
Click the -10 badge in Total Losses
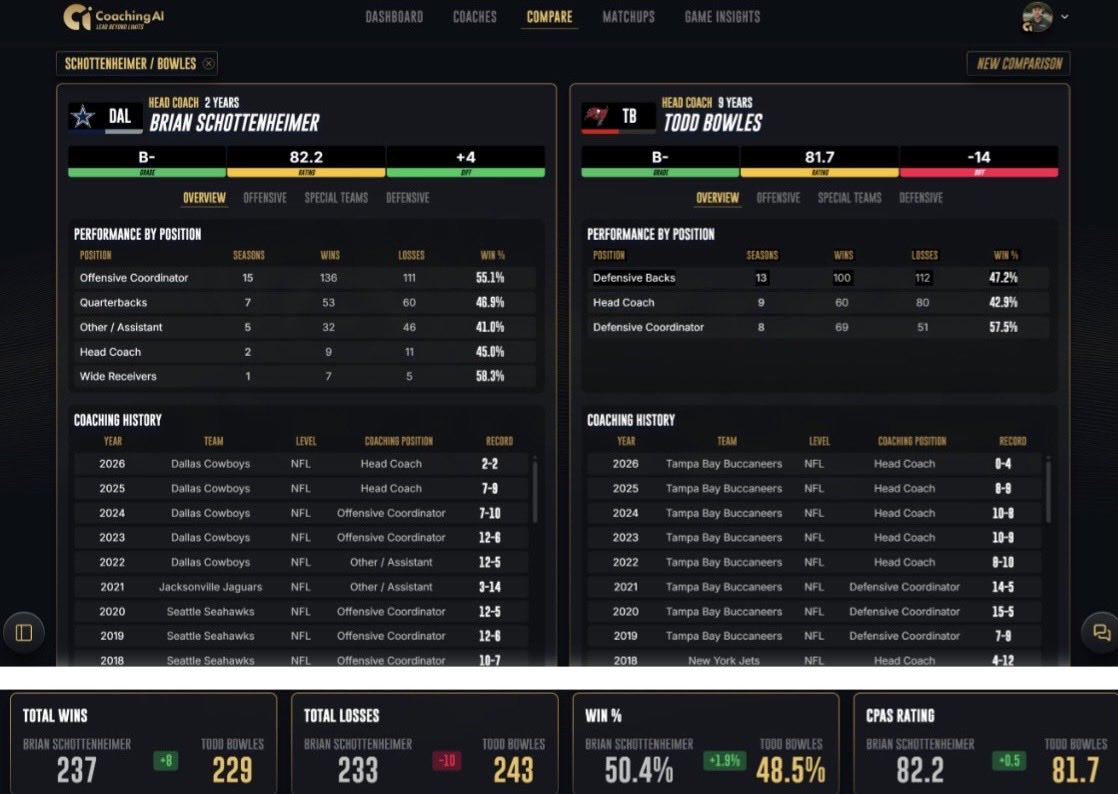[447, 761]
